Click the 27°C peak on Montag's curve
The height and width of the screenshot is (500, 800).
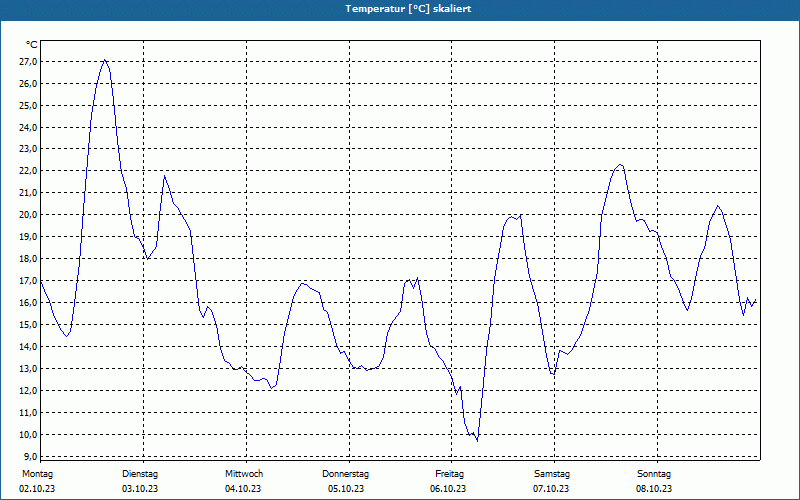[105, 60]
